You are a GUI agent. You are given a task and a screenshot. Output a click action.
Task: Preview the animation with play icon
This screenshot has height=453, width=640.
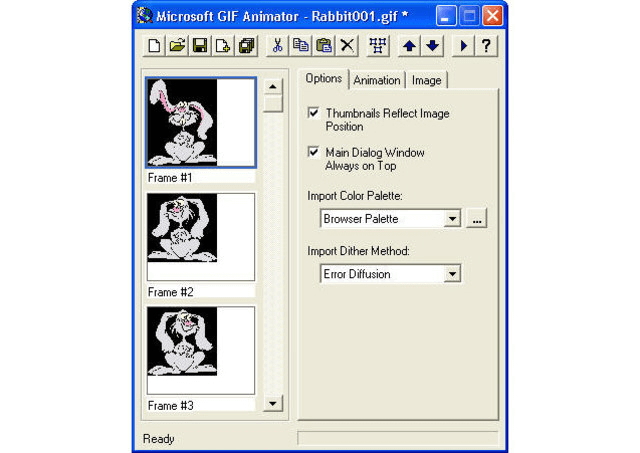(x=464, y=45)
